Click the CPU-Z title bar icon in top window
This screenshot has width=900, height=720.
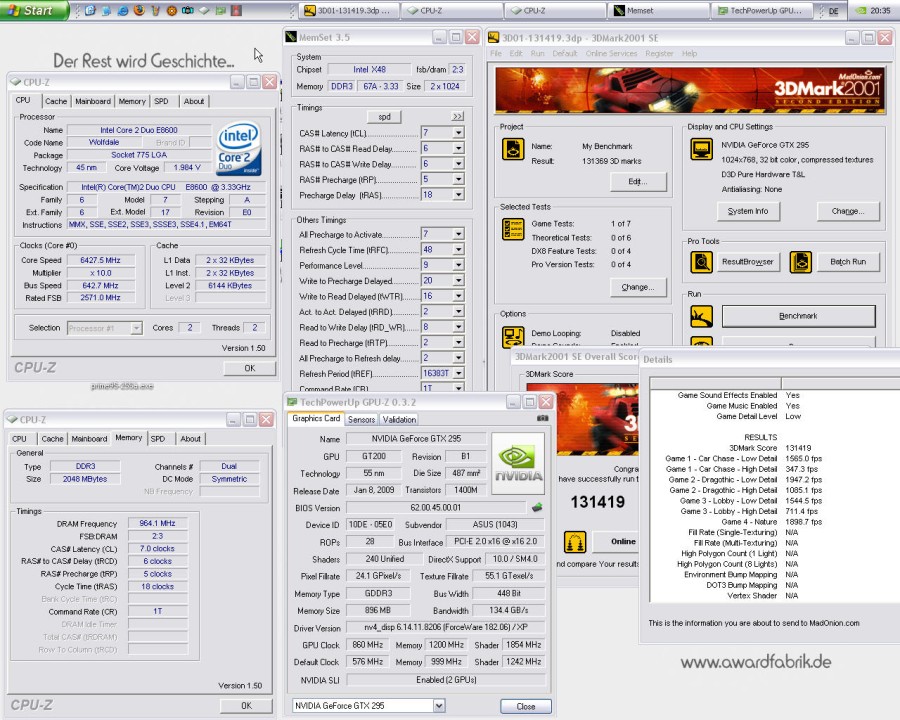[x=15, y=82]
